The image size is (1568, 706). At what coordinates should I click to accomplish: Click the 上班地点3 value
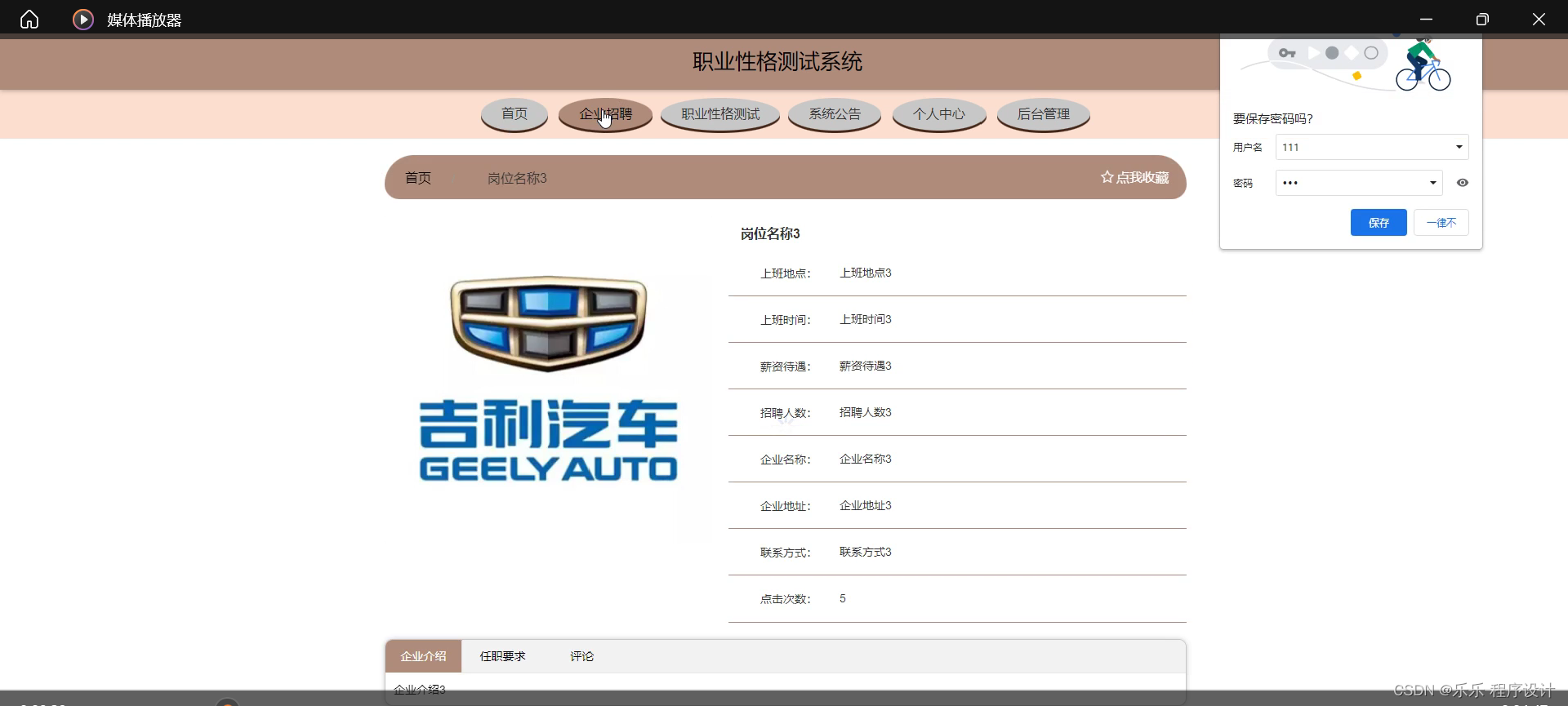pos(866,273)
